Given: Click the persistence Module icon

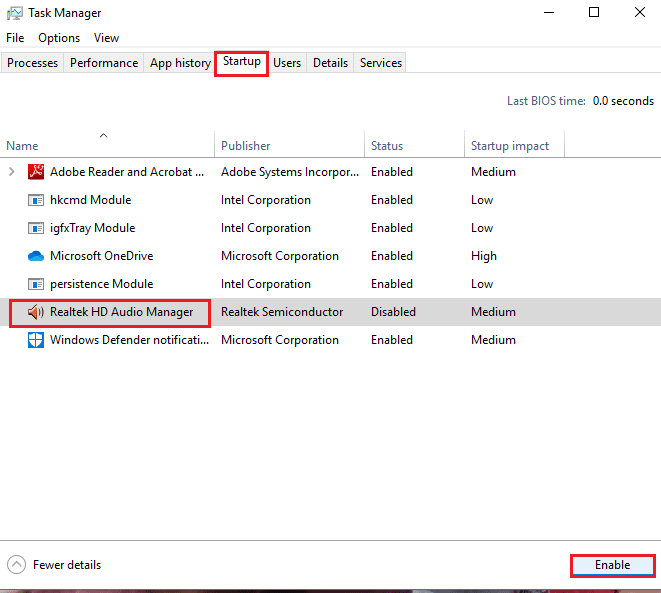Looking at the screenshot, I should 36,284.
